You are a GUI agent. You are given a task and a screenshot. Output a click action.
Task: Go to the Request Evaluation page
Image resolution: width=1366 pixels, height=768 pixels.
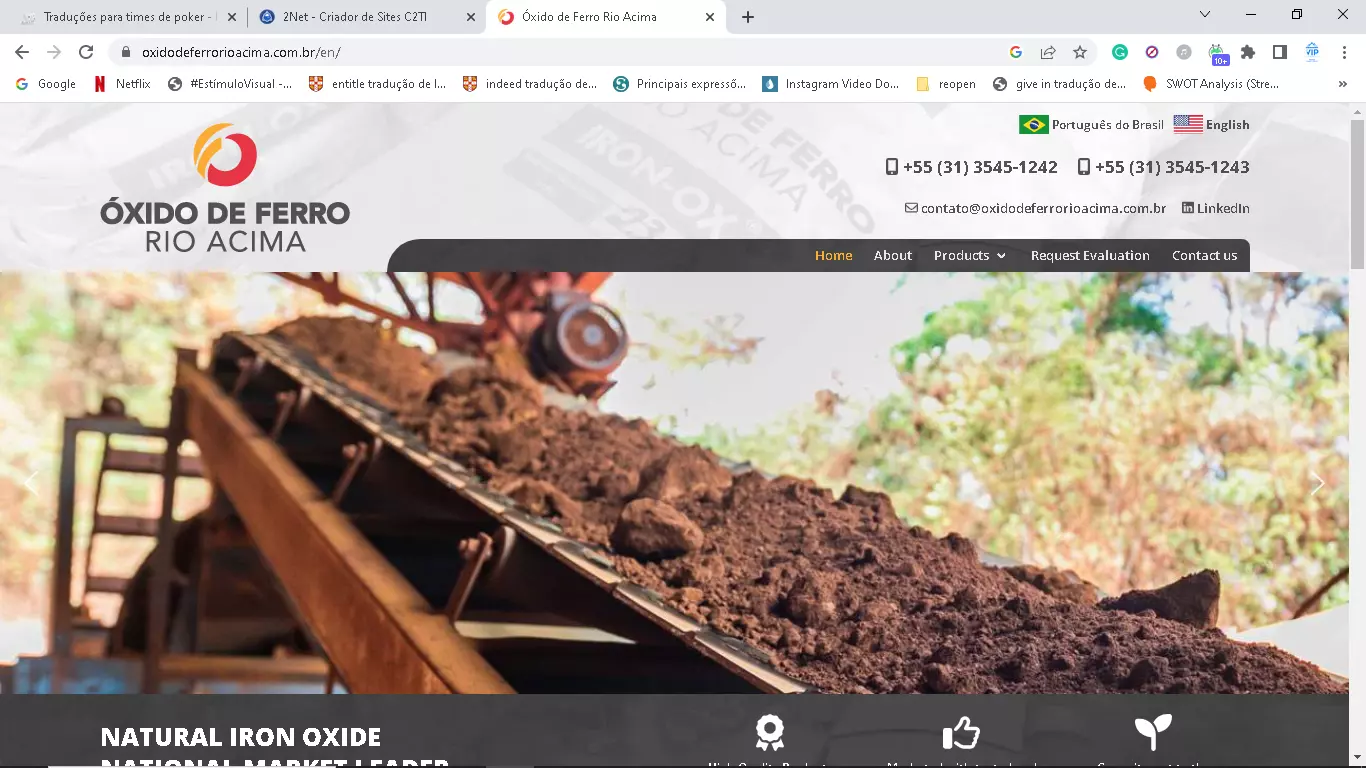(1090, 255)
